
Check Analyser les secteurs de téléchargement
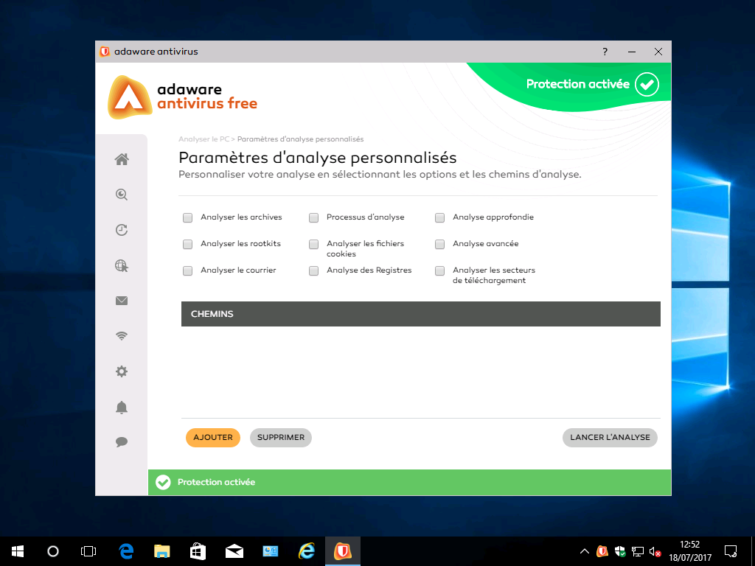(440, 271)
